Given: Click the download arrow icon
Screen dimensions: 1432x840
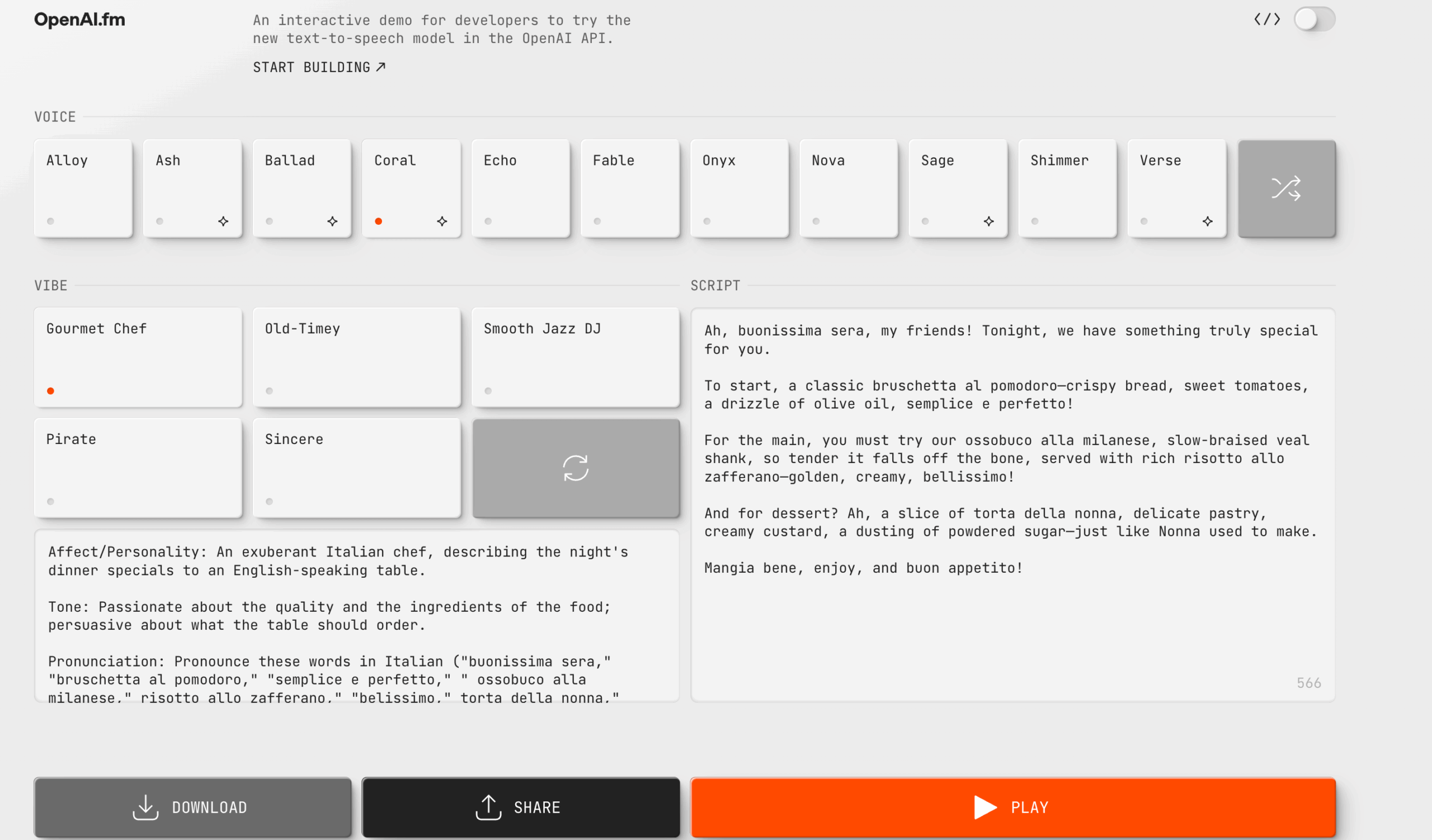Looking at the screenshot, I should coord(145,806).
